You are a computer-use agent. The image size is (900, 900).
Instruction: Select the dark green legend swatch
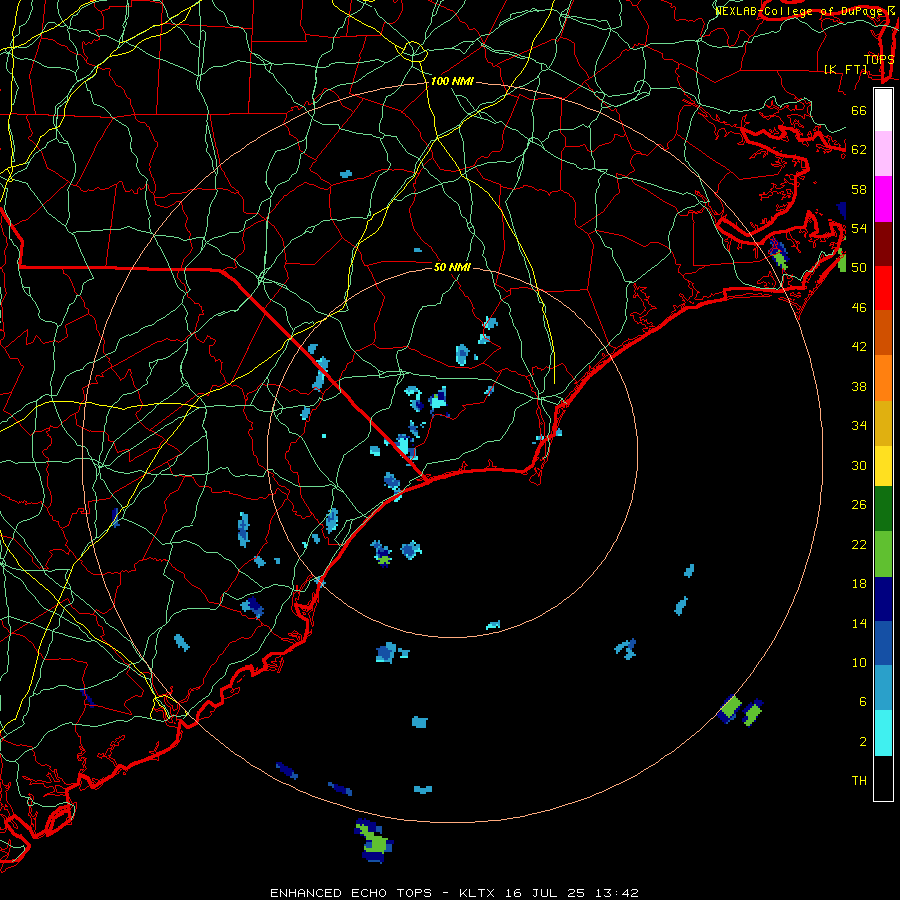[883, 509]
